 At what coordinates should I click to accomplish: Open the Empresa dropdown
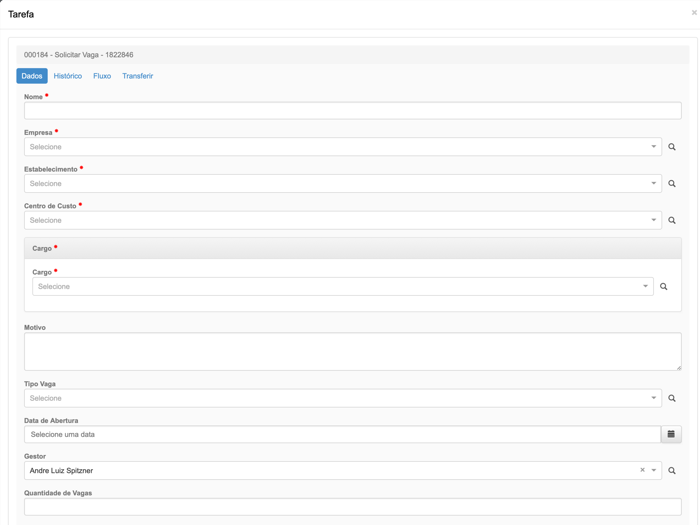343,147
